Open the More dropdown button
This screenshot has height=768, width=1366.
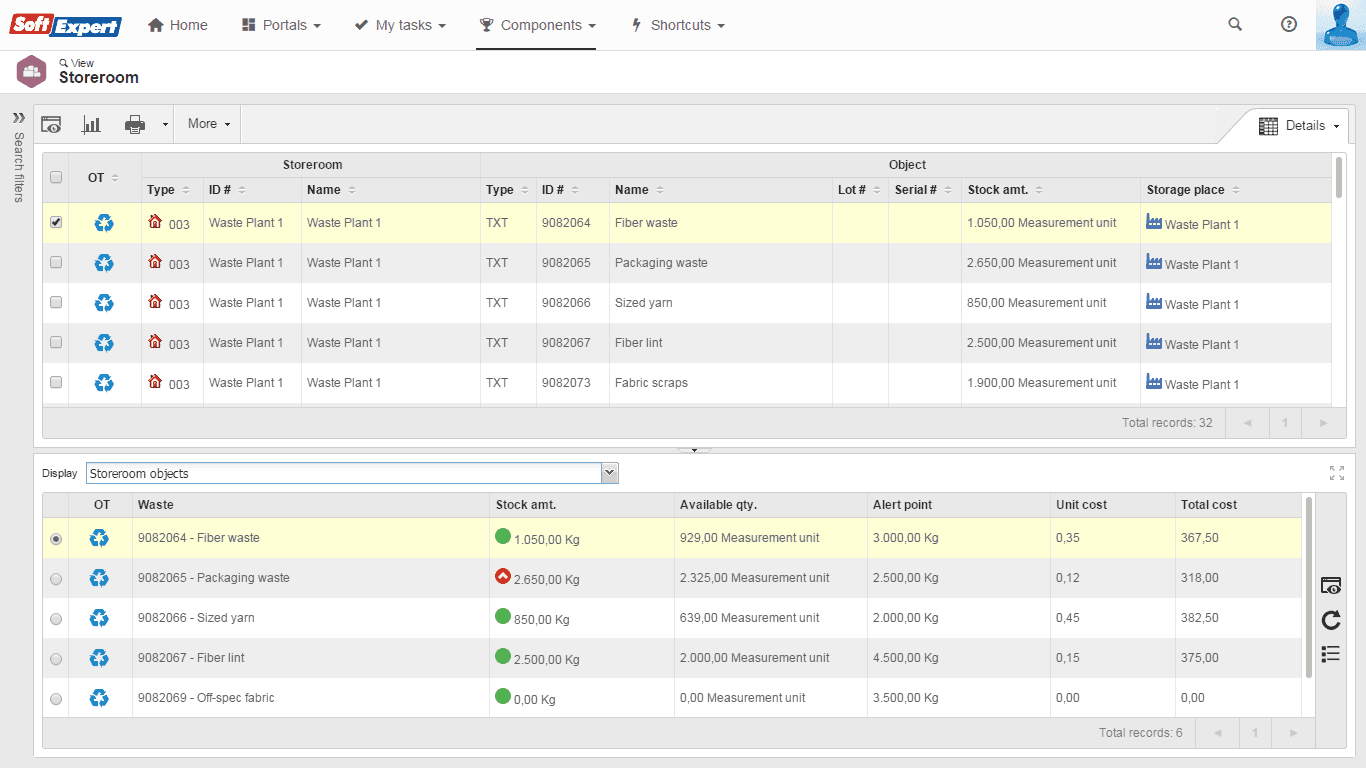pyautogui.click(x=208, y=124)
